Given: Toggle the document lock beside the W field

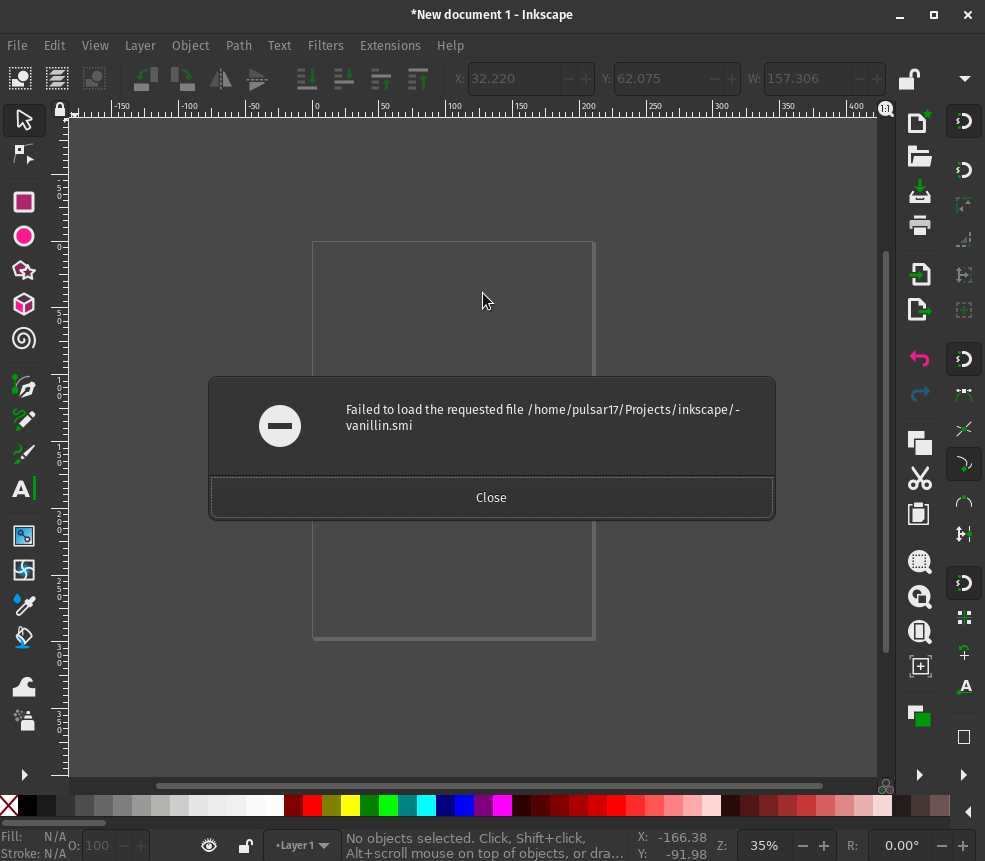Looking at the screenshot, I should (x=908, y=78).
